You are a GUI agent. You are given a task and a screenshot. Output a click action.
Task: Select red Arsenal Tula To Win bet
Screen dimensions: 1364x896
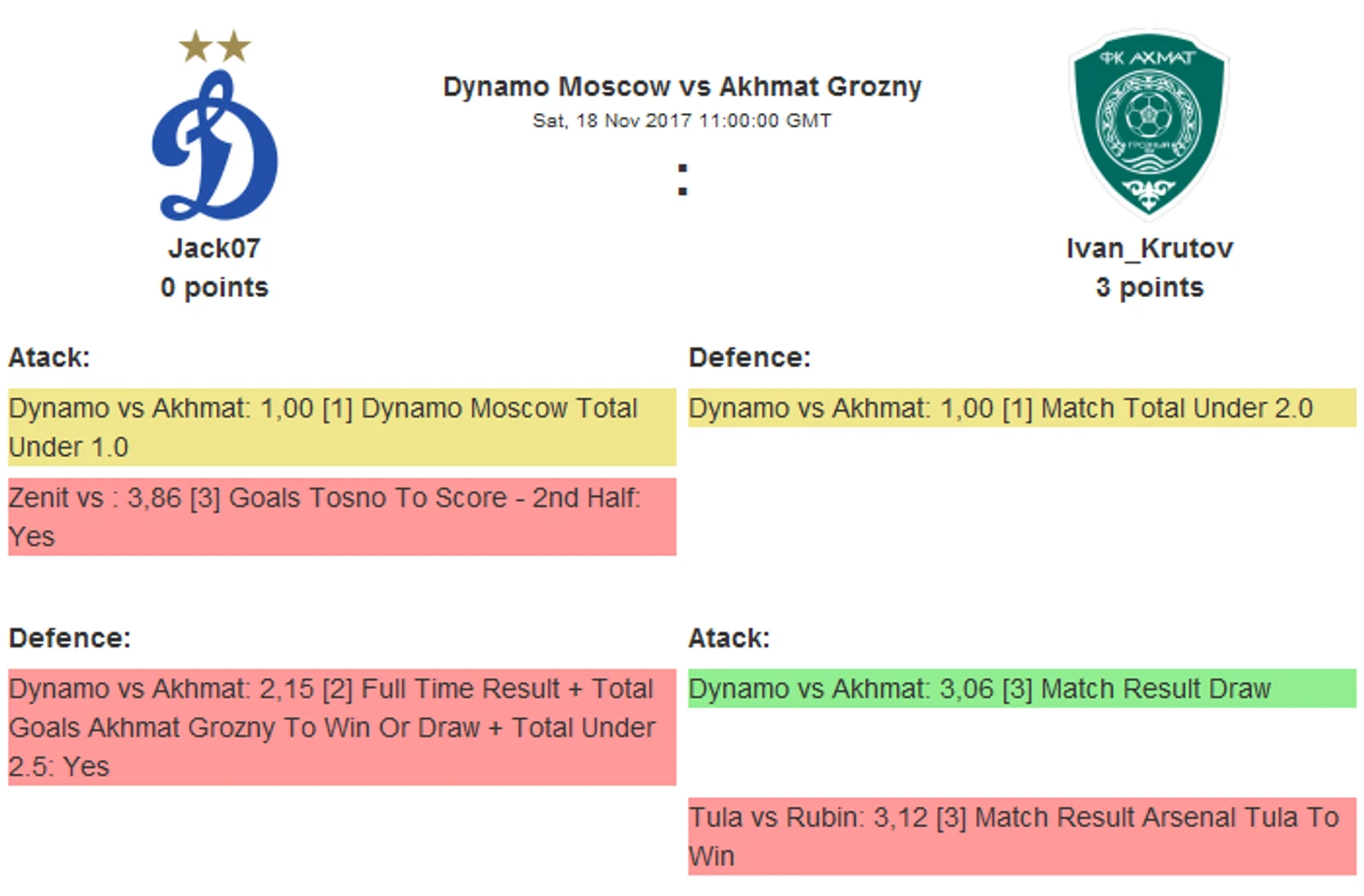[x=1022, y=836]
